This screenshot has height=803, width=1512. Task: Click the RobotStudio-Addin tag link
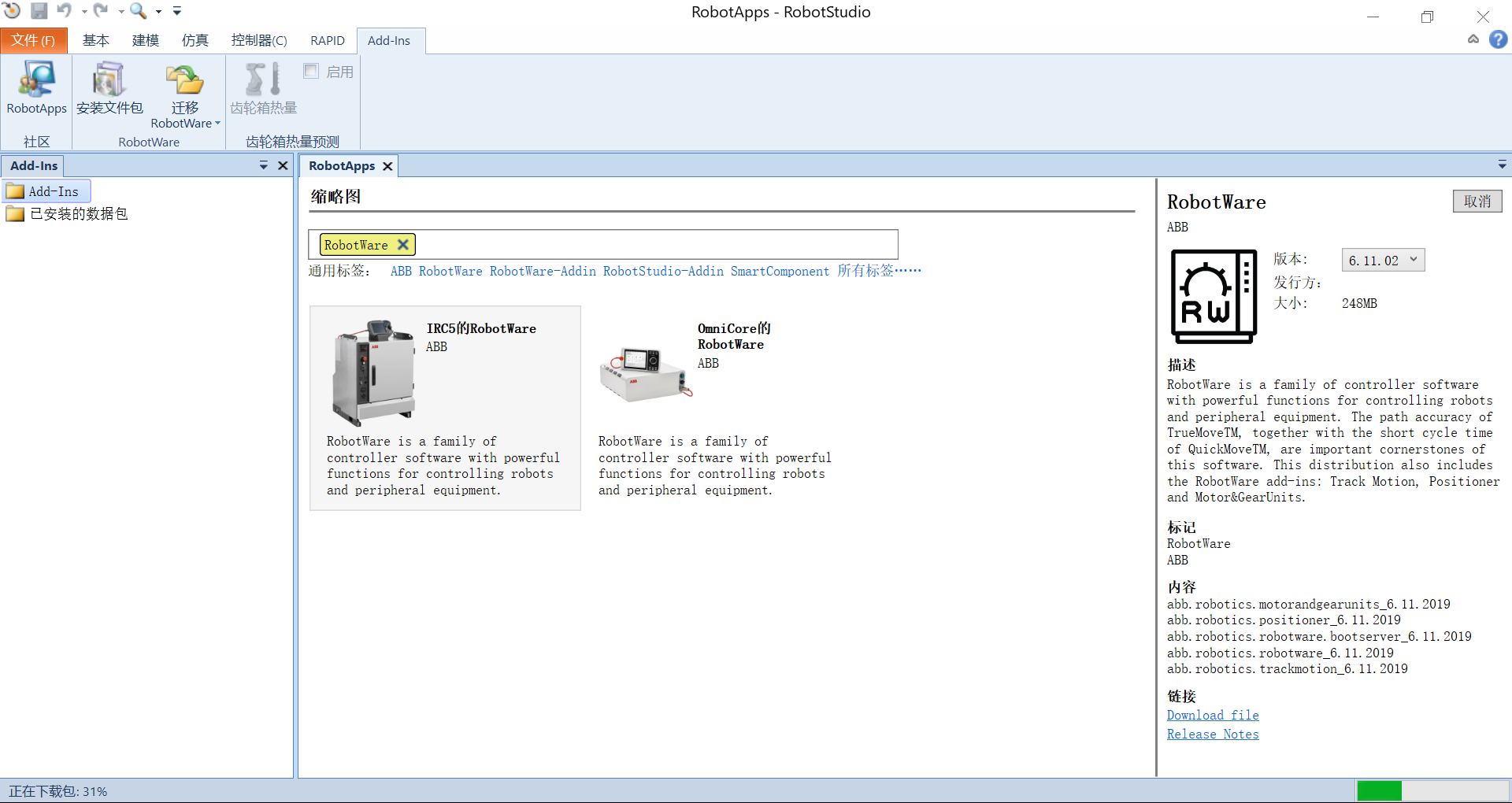pos(663,271)
